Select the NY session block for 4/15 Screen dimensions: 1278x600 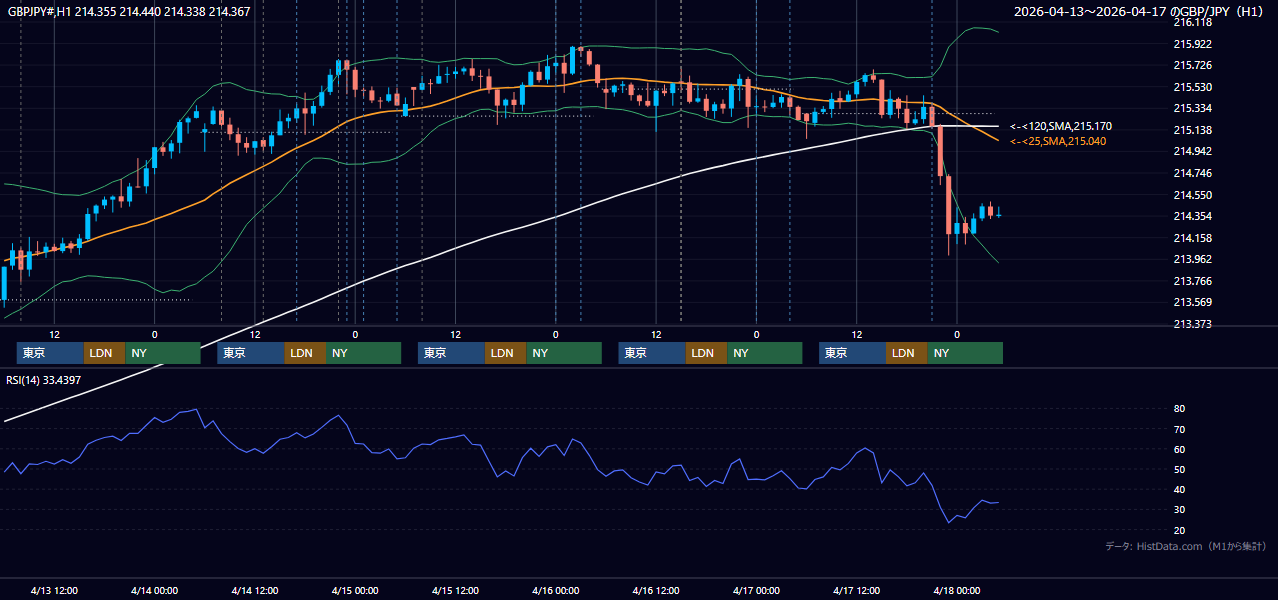pos(564,353)
